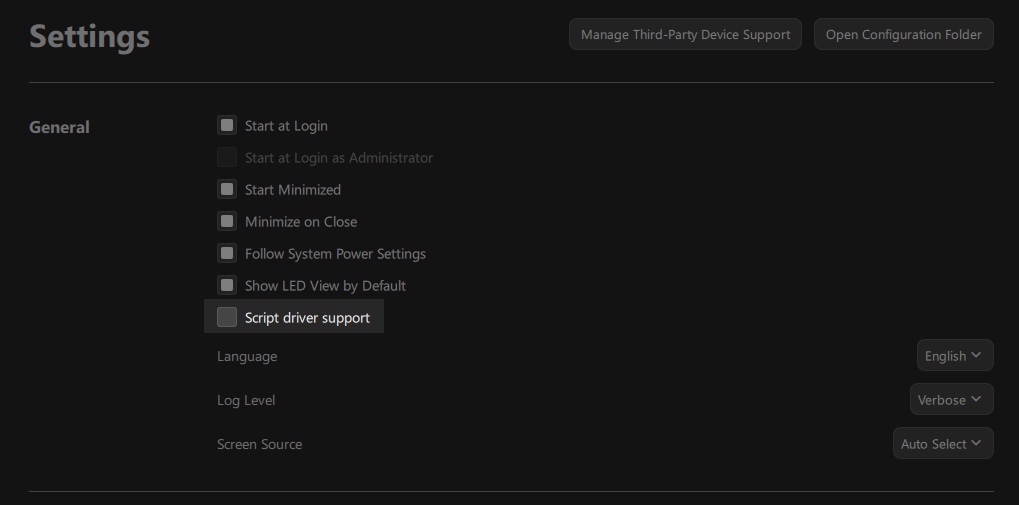The width and height of the screenshot is (1019, 505).
Task: Click the Minimize on Close label text
Action: tap(301, 222)
